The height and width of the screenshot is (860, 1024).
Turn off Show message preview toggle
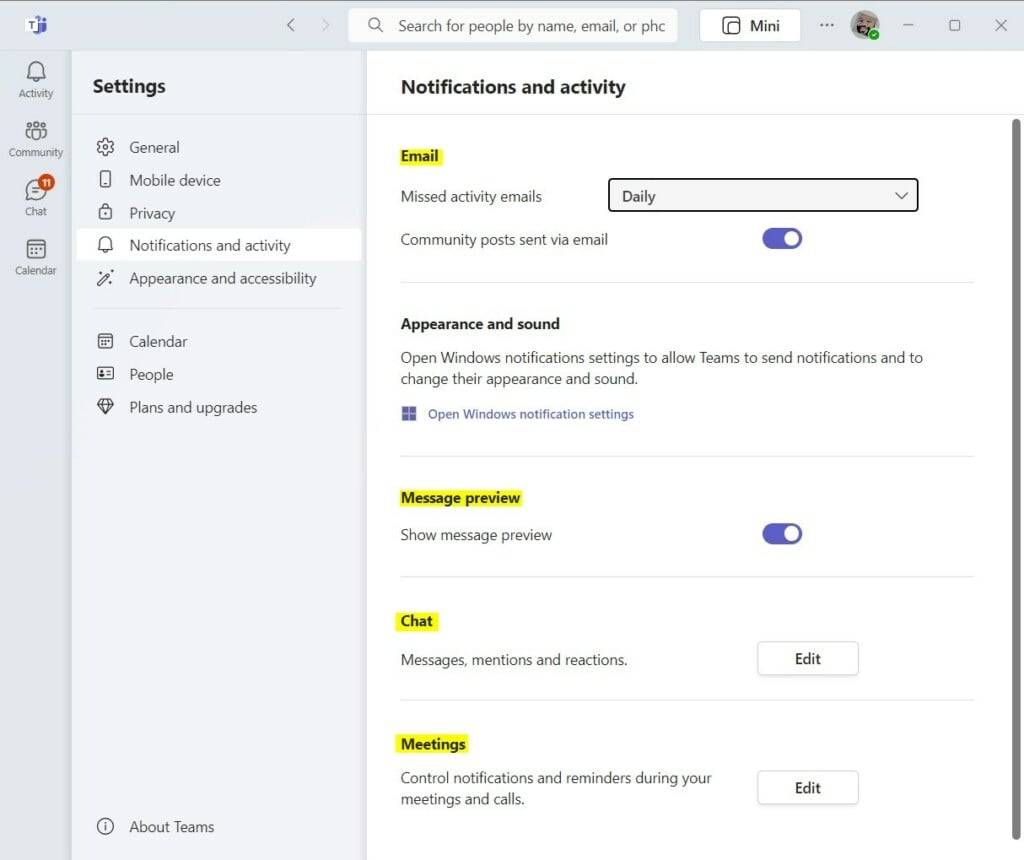(782, 534)
